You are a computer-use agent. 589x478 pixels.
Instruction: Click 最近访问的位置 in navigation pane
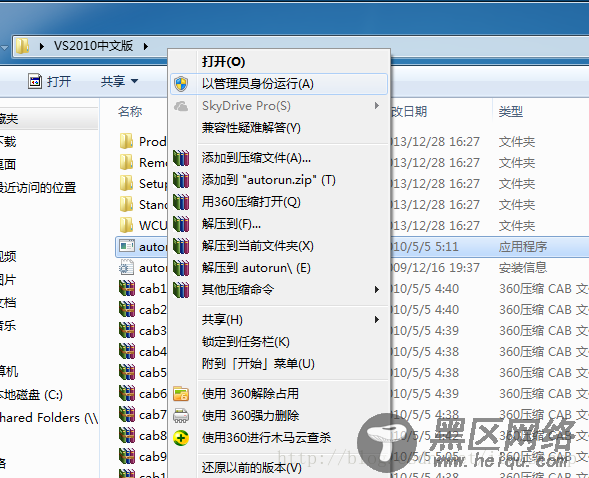(38, 187)
